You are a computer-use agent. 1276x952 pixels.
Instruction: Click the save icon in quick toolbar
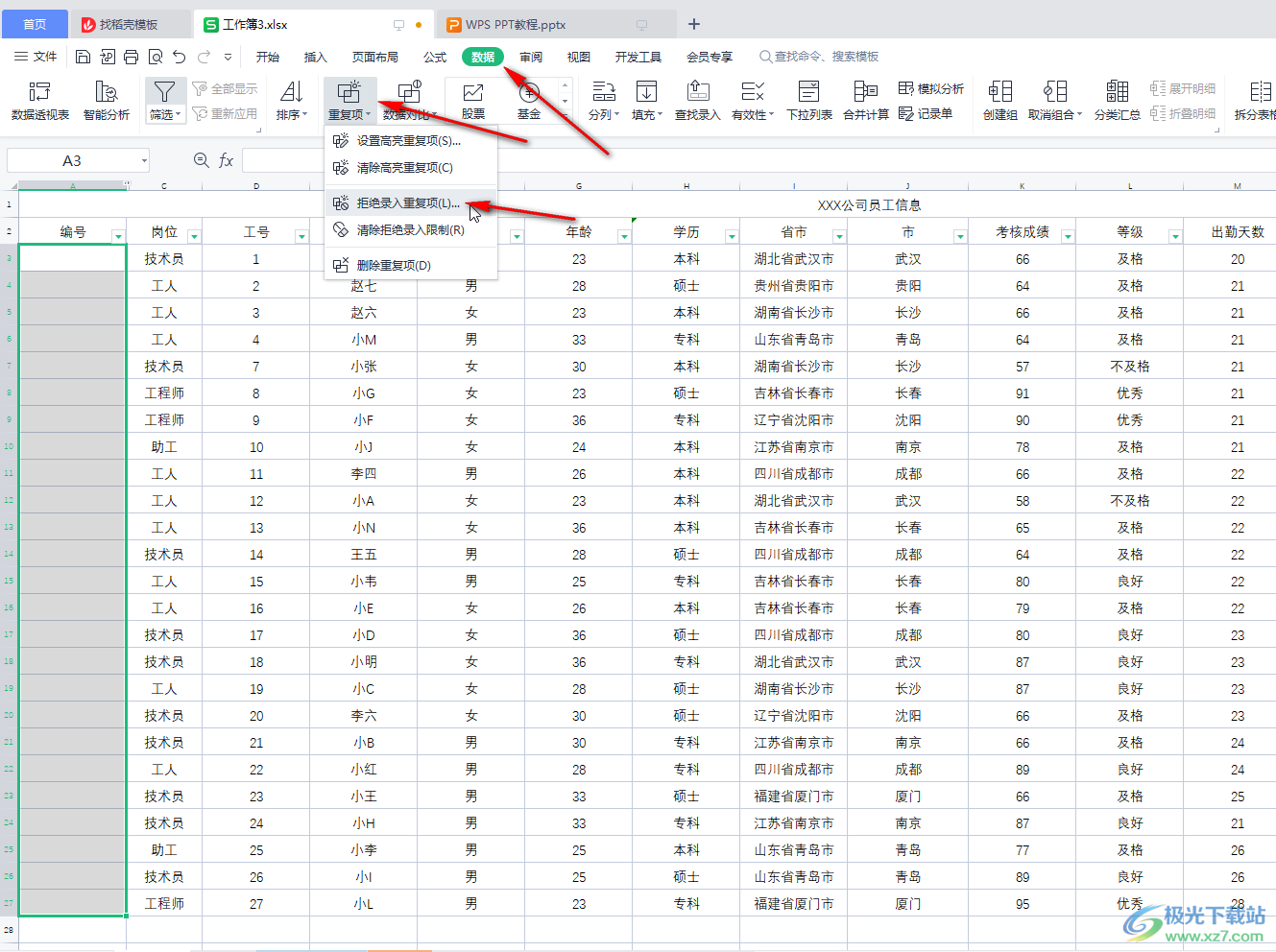(83, 57)
